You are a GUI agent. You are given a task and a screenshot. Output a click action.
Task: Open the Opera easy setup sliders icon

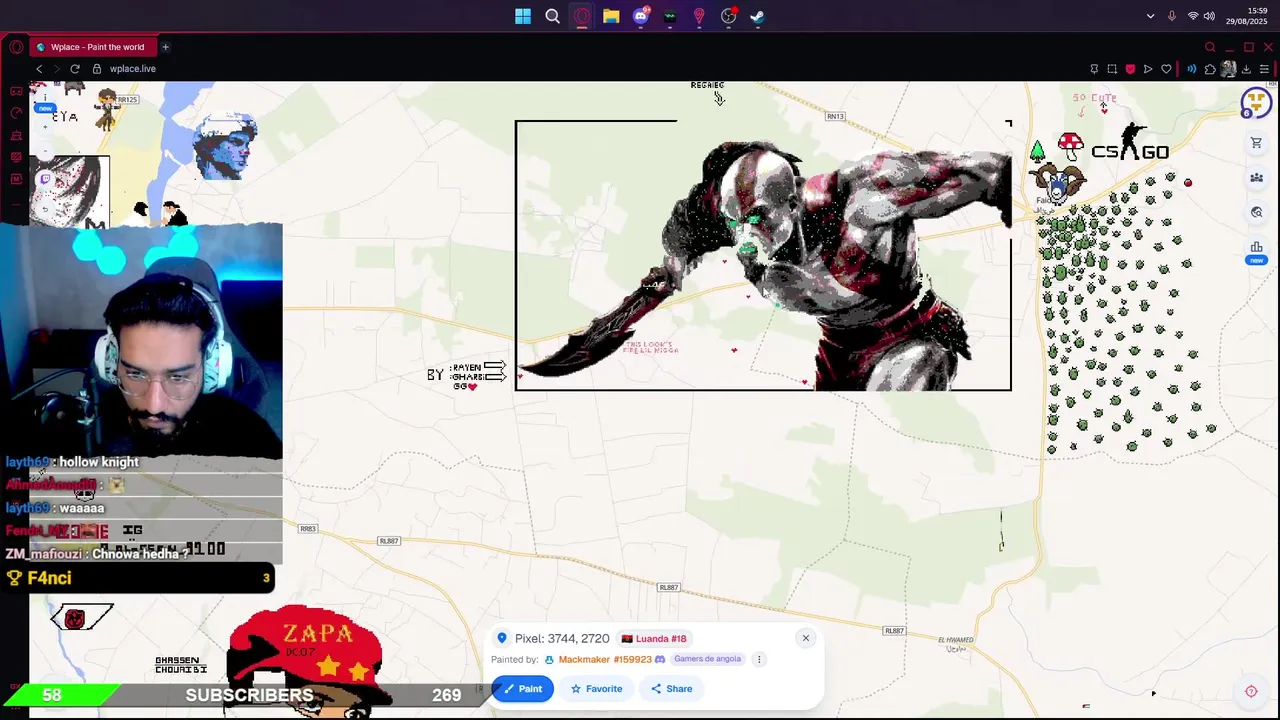tap(1264, 69)
